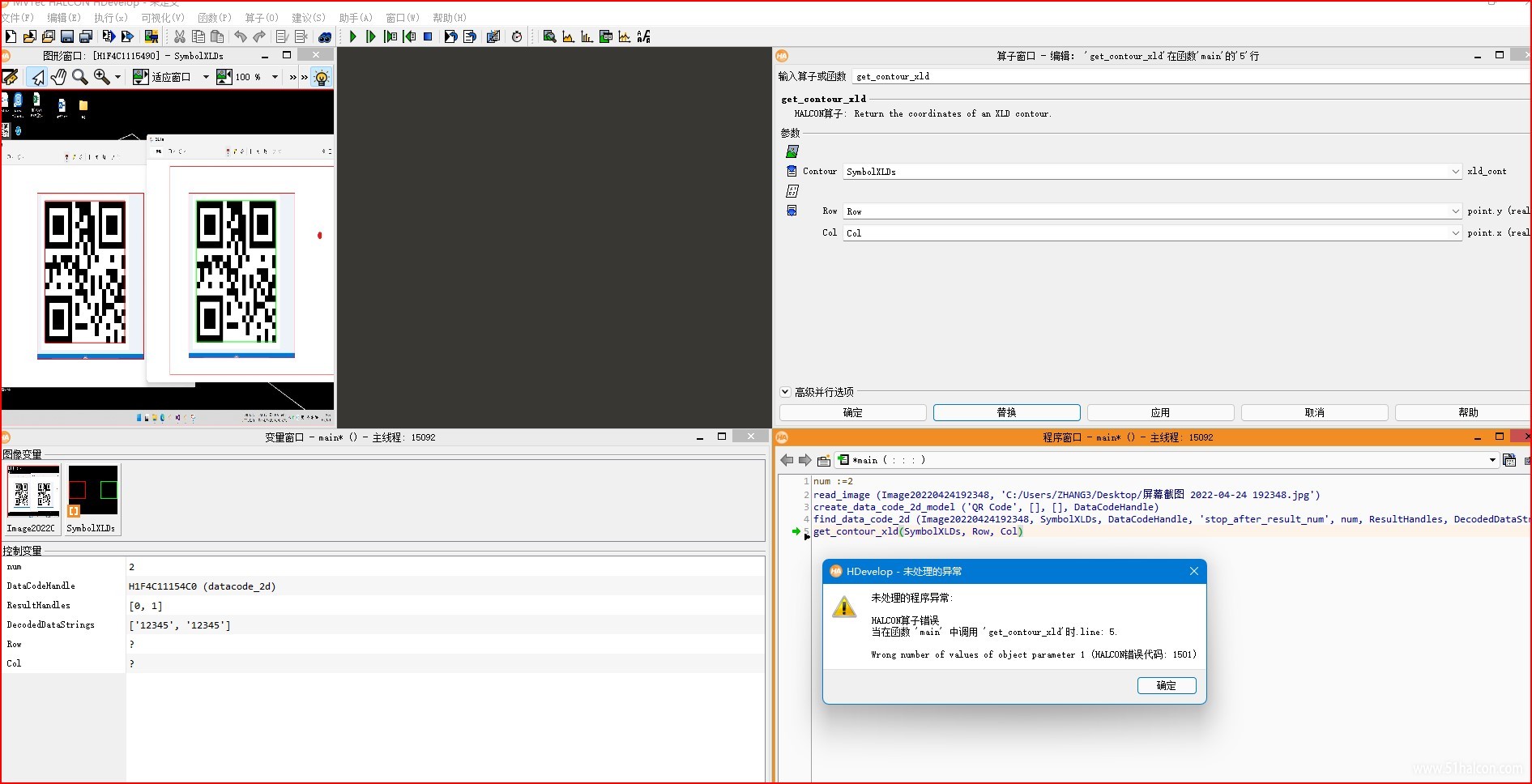Open the feature histogram icon

[587, 36]
